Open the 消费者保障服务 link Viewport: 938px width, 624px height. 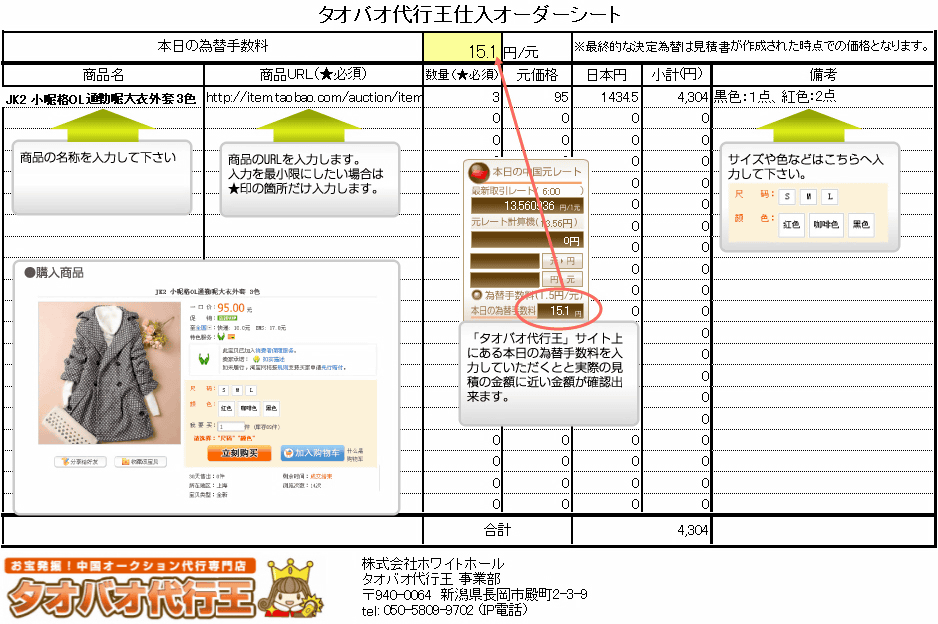[275, 351]
